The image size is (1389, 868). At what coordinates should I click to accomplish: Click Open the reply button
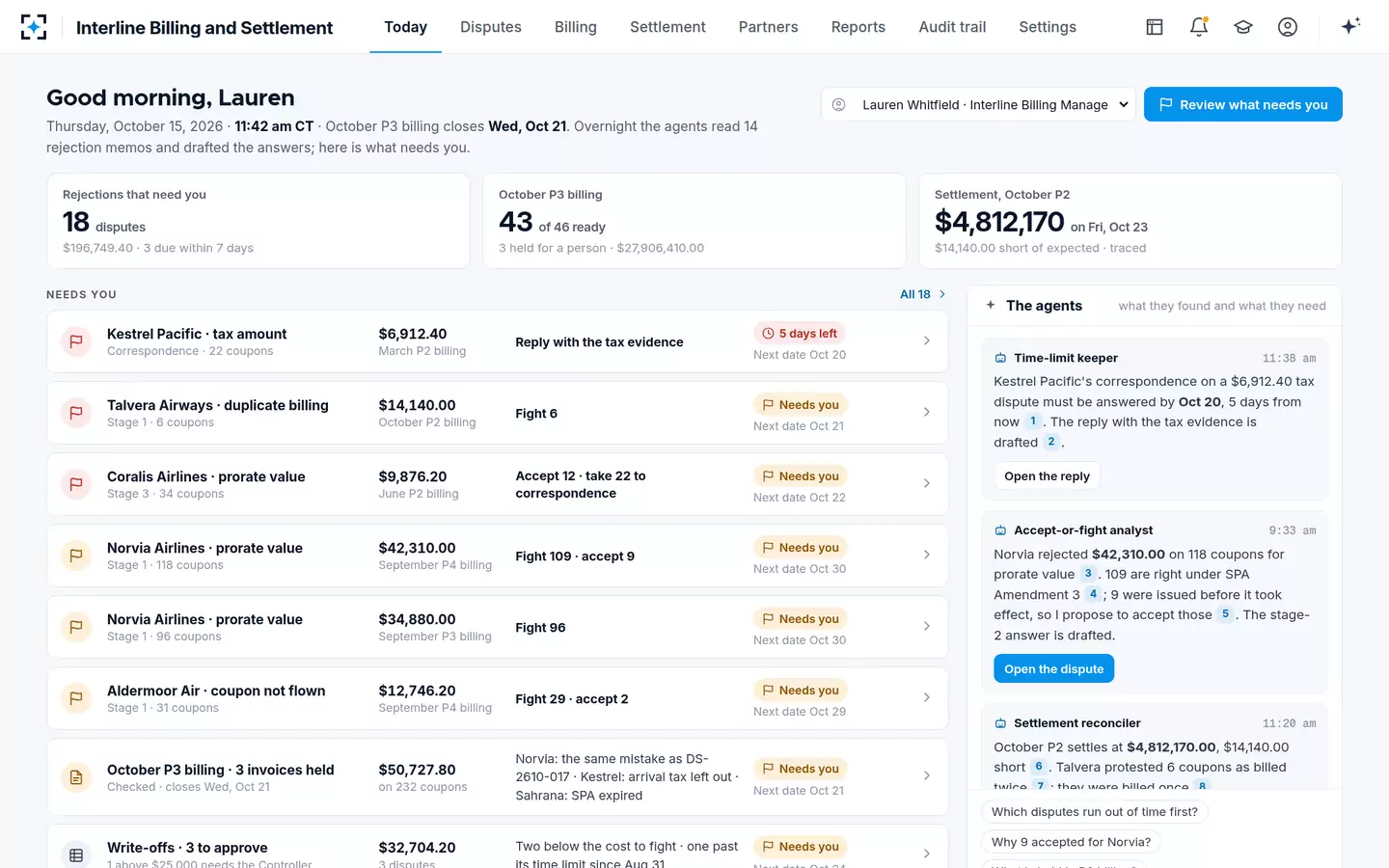[1047, 476]
